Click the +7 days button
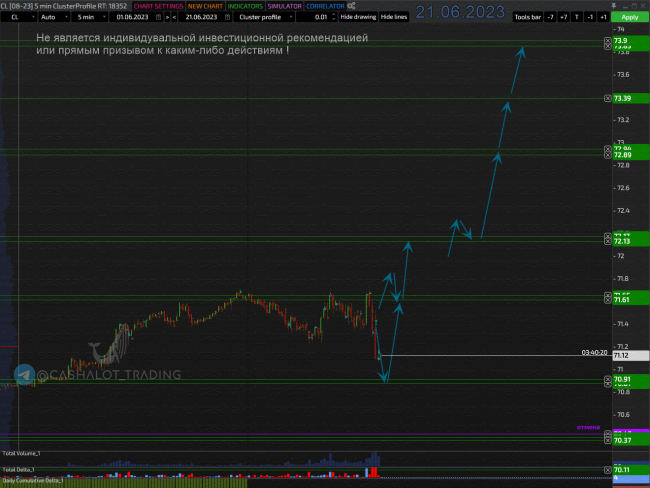 tap(563, 17)
